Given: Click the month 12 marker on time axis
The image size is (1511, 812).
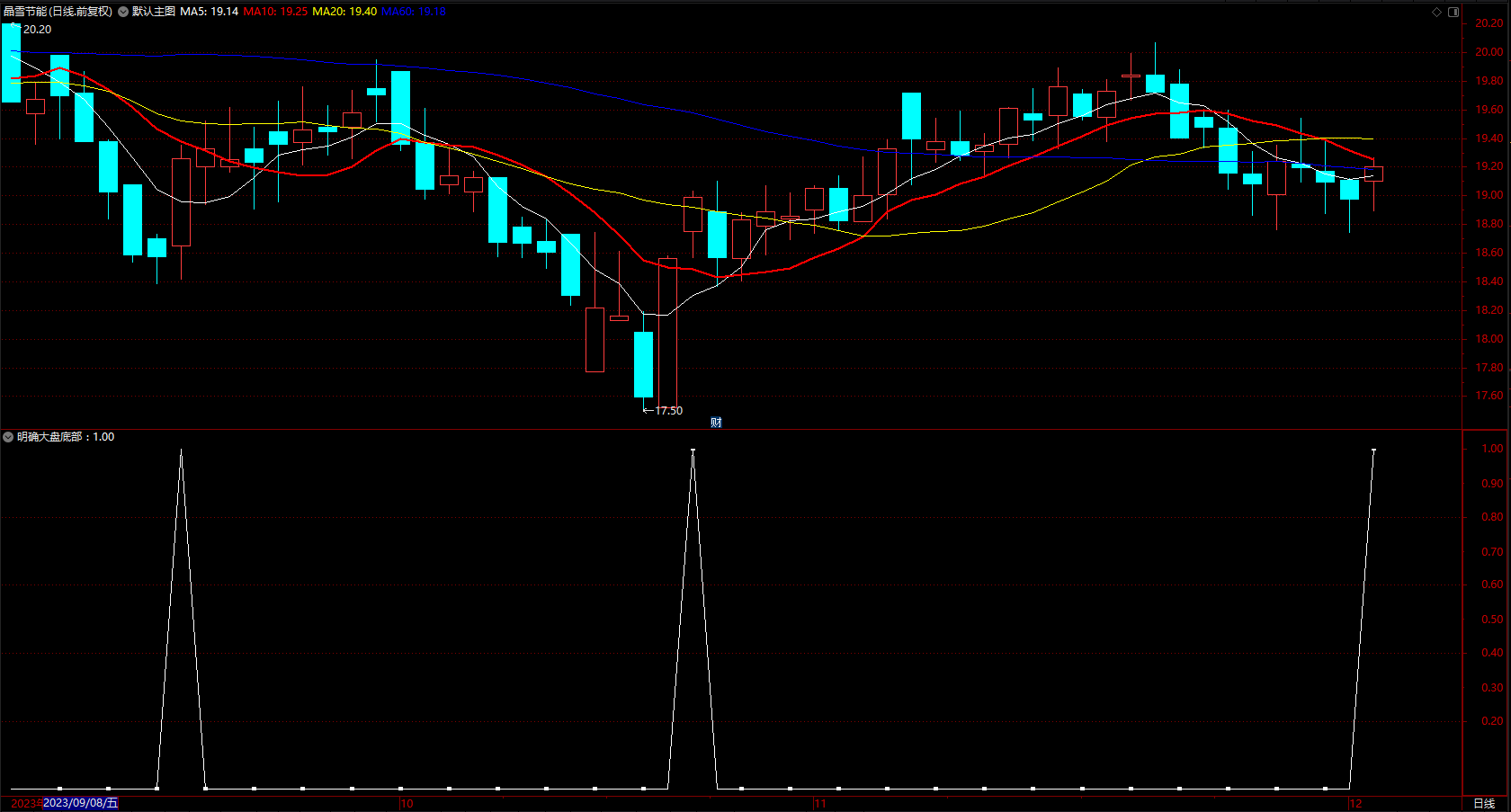Looking at the screenshot, I should [1355, 804].
